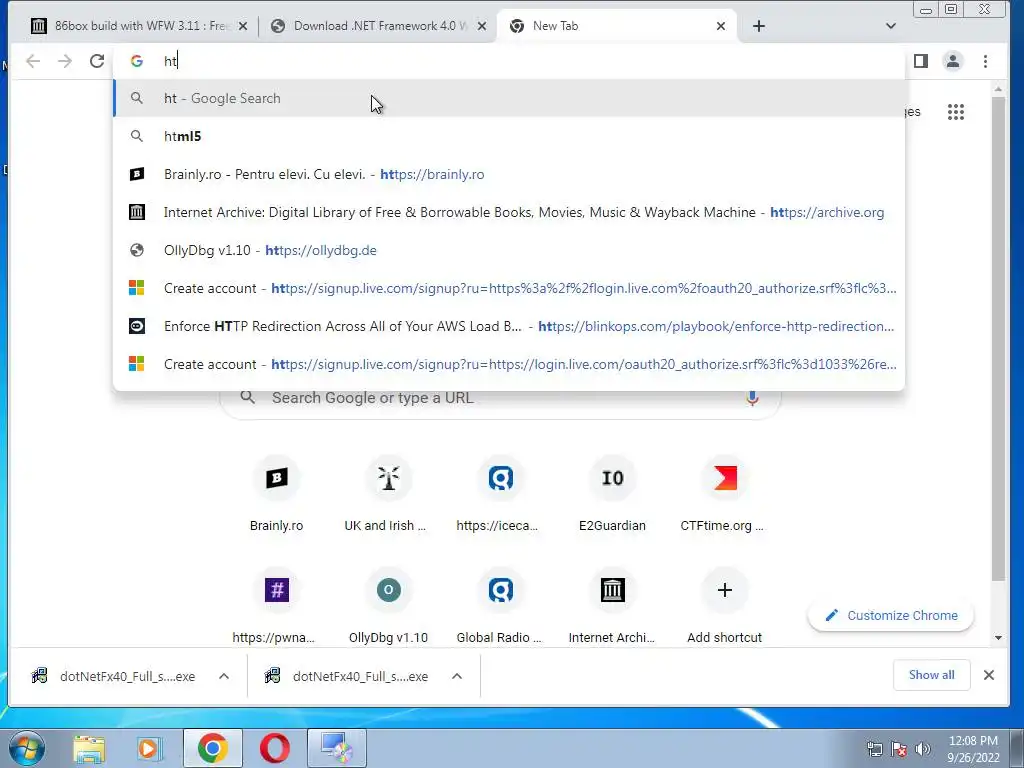The width and height of the screenshot is (1024, 768).
Task: Select the Brainly.ro autocomplete suggestion
Action: point(509,174)
